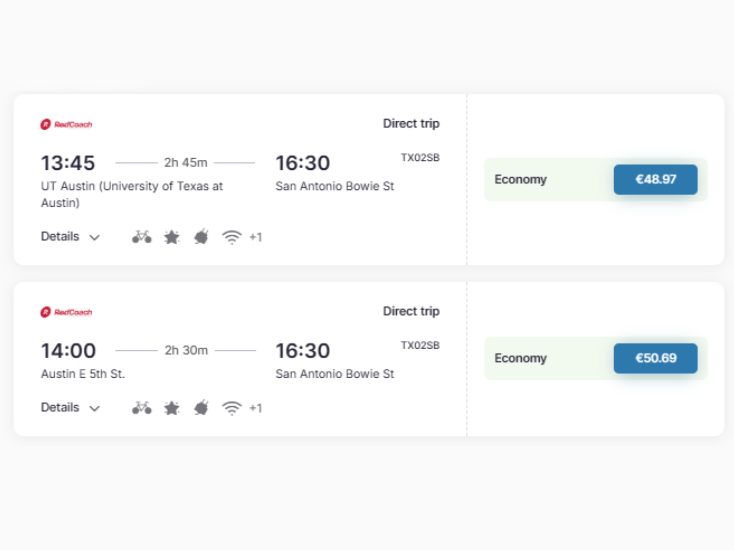Click the bicycle icon on the 13:45 trip
Viewport: 734px width, 550px height.
point(141,237)
